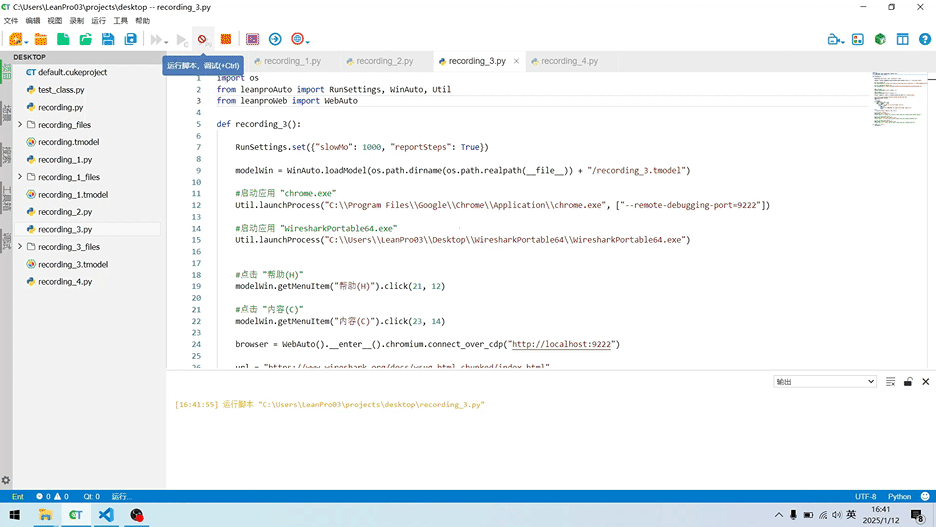
Task: Open the 编辑 menu
Action: [33, 21]
